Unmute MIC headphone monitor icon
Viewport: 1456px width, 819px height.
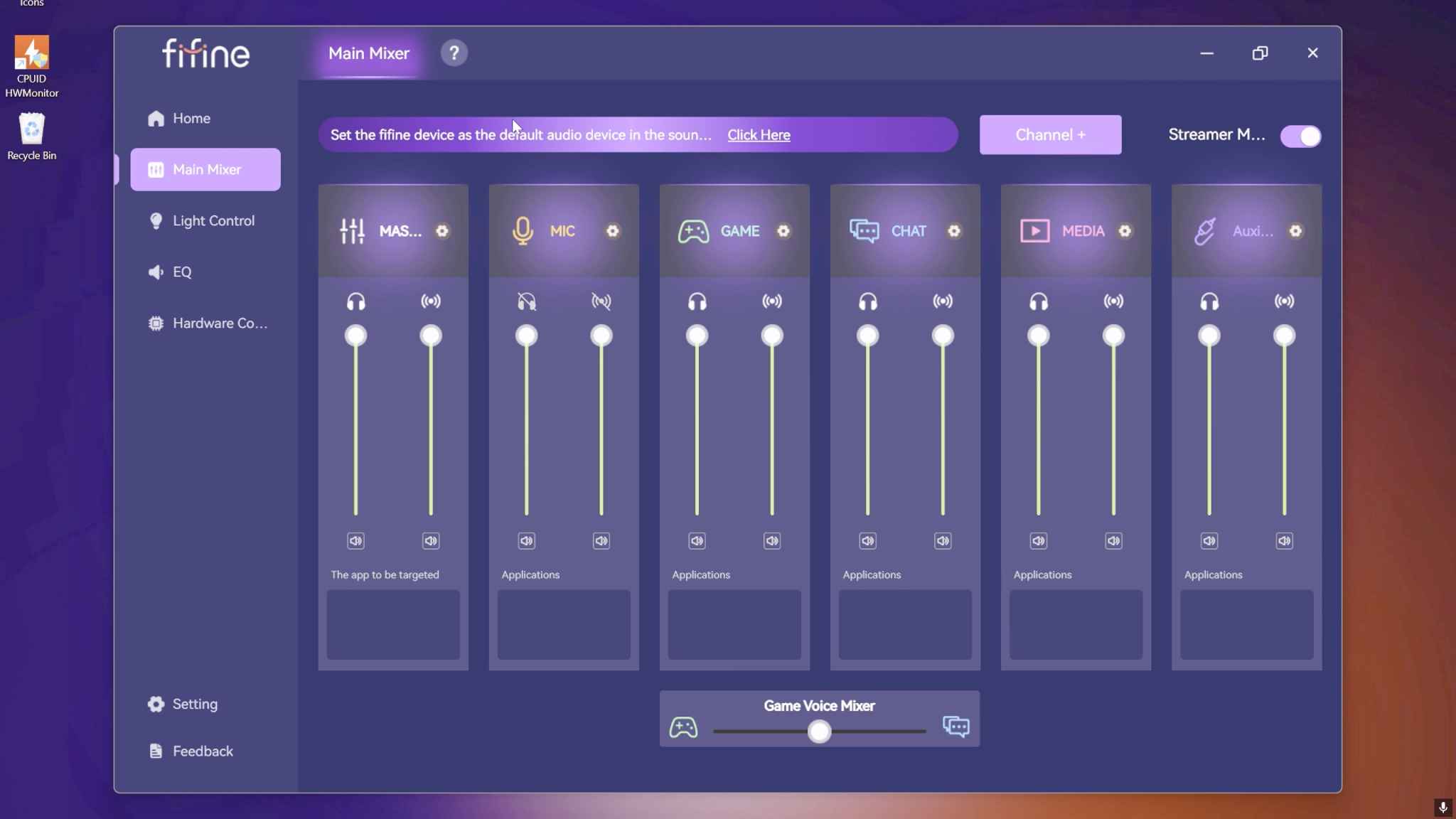click(526, 301)
